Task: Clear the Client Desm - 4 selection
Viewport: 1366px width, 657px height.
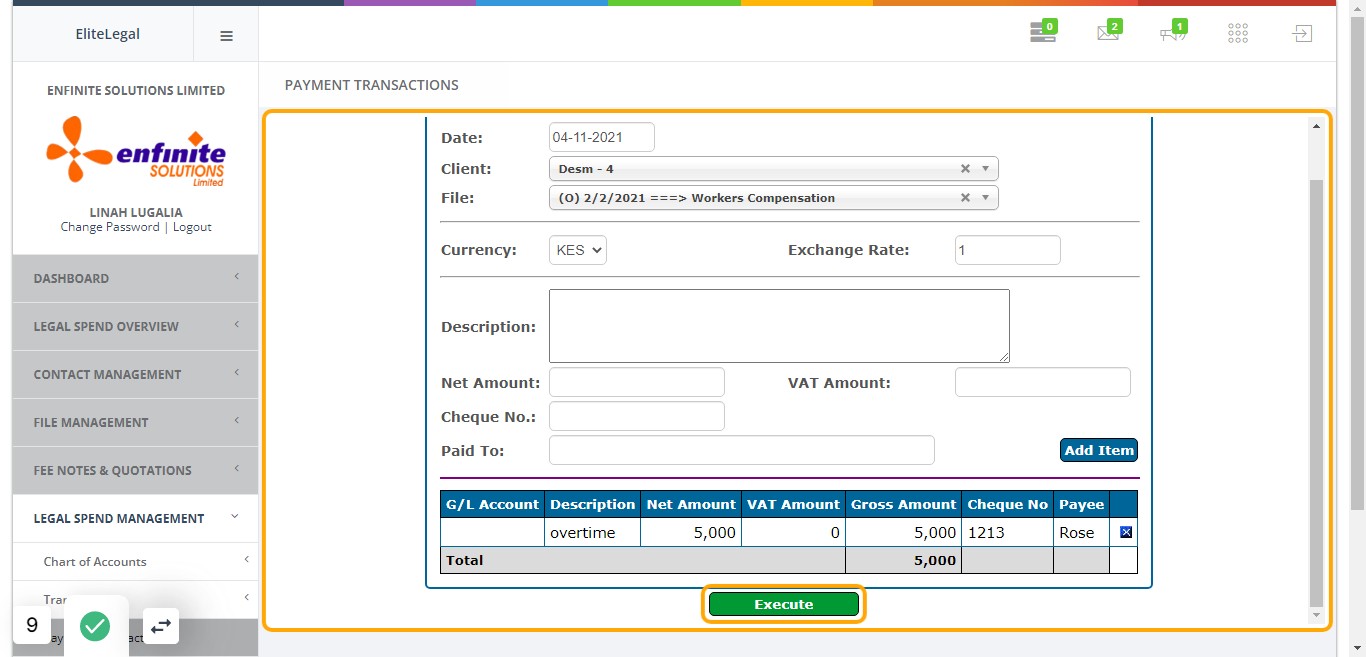Action: [x=965, y=169]
